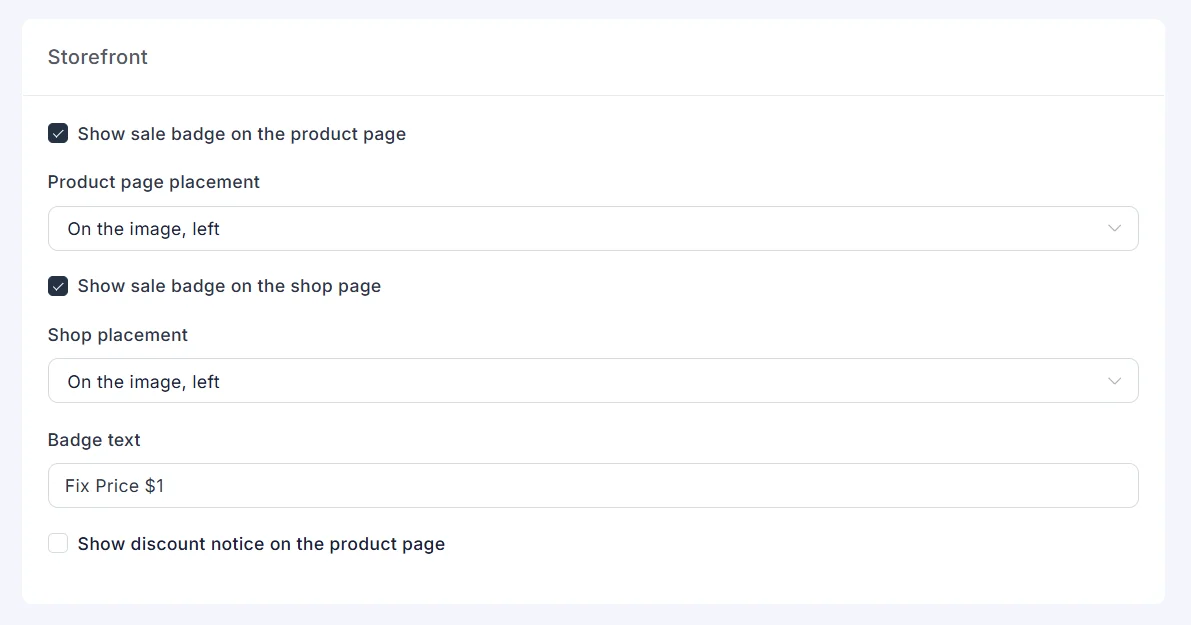Click the 'Shop placement' field label
The image size is (1191, 625).
[118, 335]
